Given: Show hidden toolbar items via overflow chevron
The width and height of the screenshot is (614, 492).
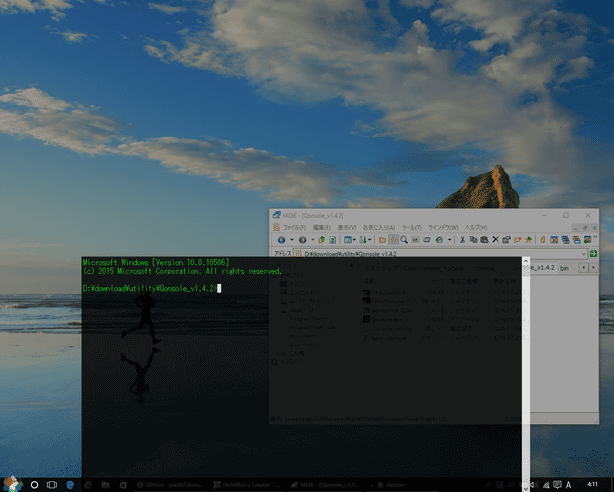Looking at the screenshot, I should click(595, 237).
